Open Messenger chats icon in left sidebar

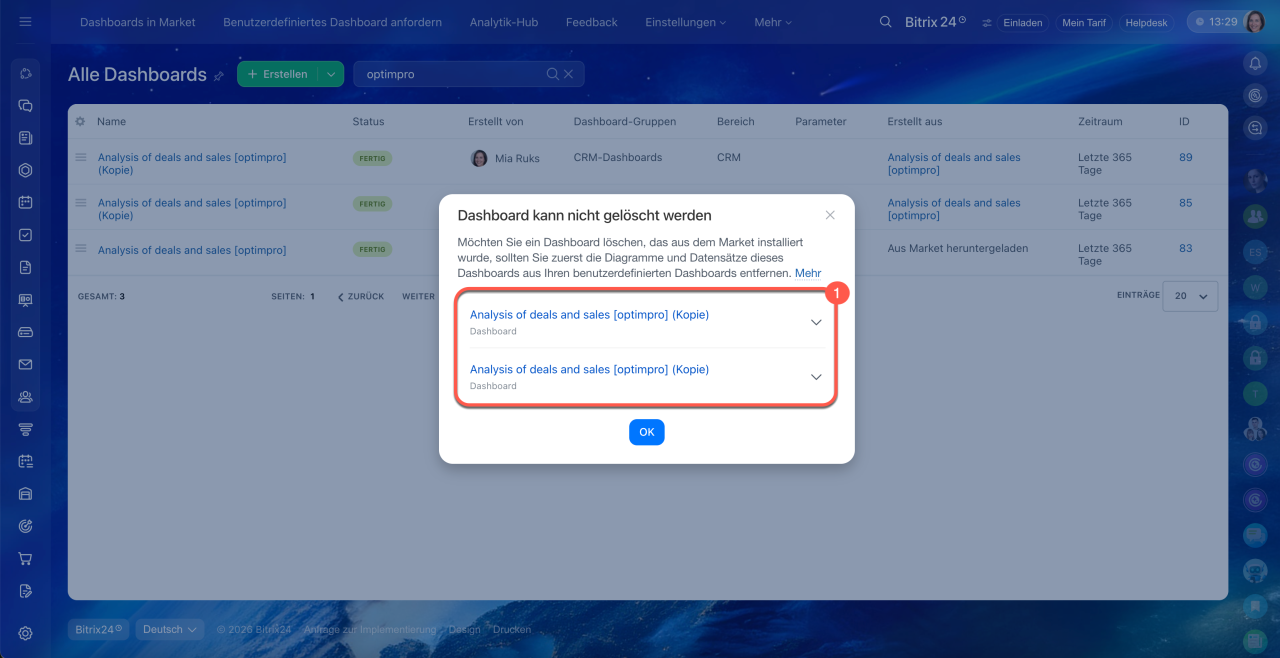[26, 105]
